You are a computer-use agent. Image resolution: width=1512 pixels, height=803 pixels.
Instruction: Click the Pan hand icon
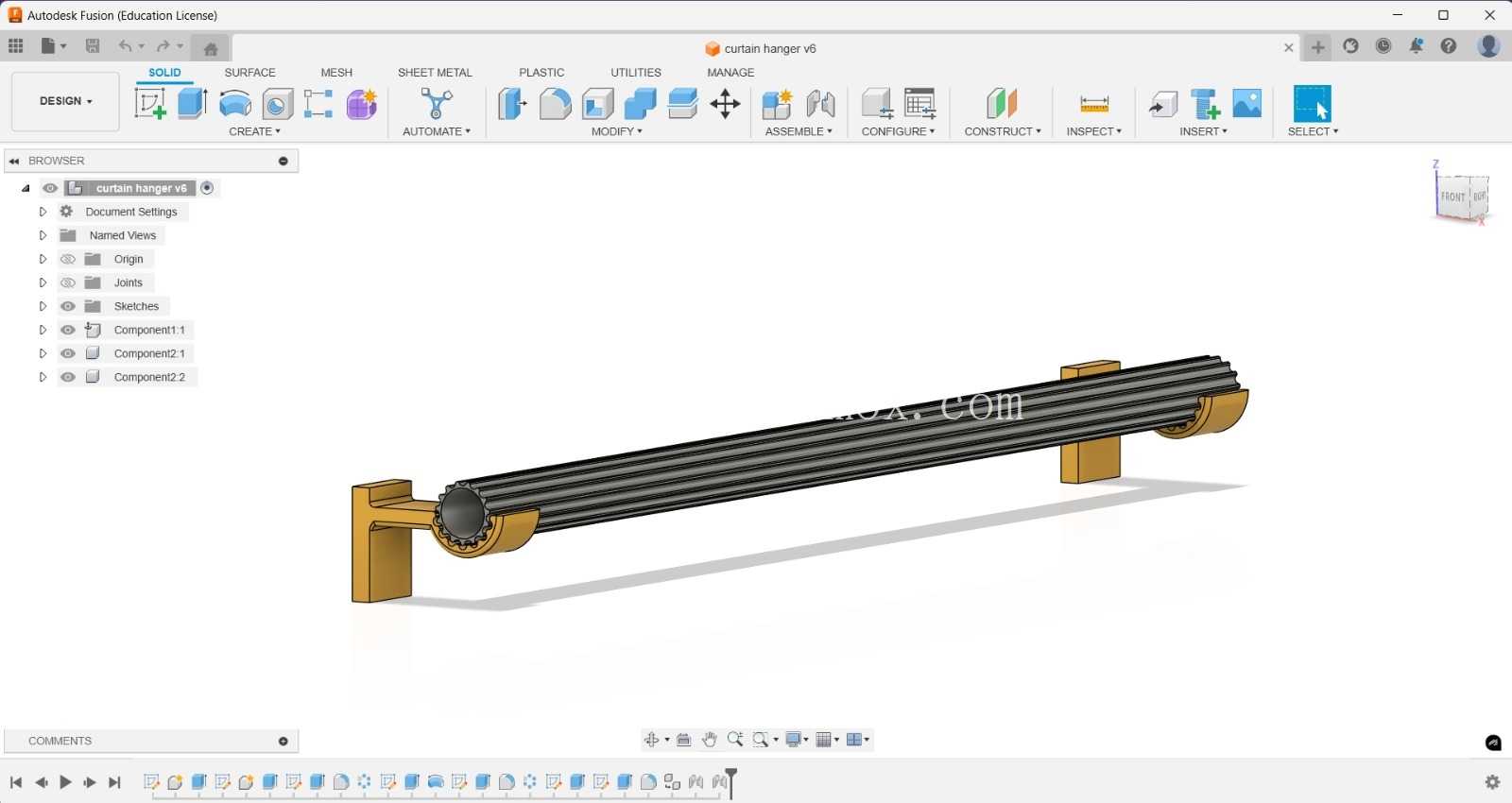(x=709, y=740)
